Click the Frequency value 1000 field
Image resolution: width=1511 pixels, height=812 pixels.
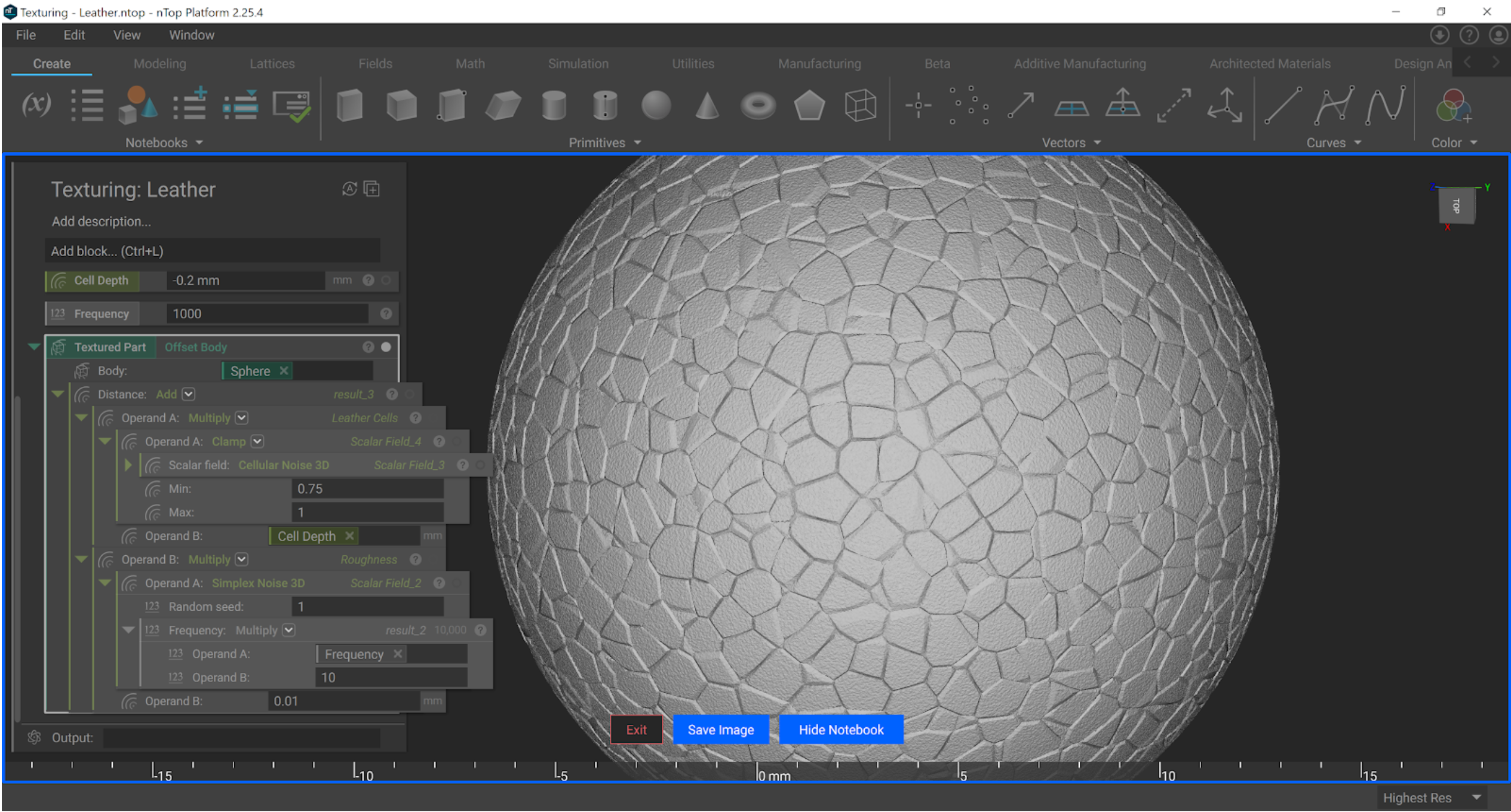[x=267, y=313]
